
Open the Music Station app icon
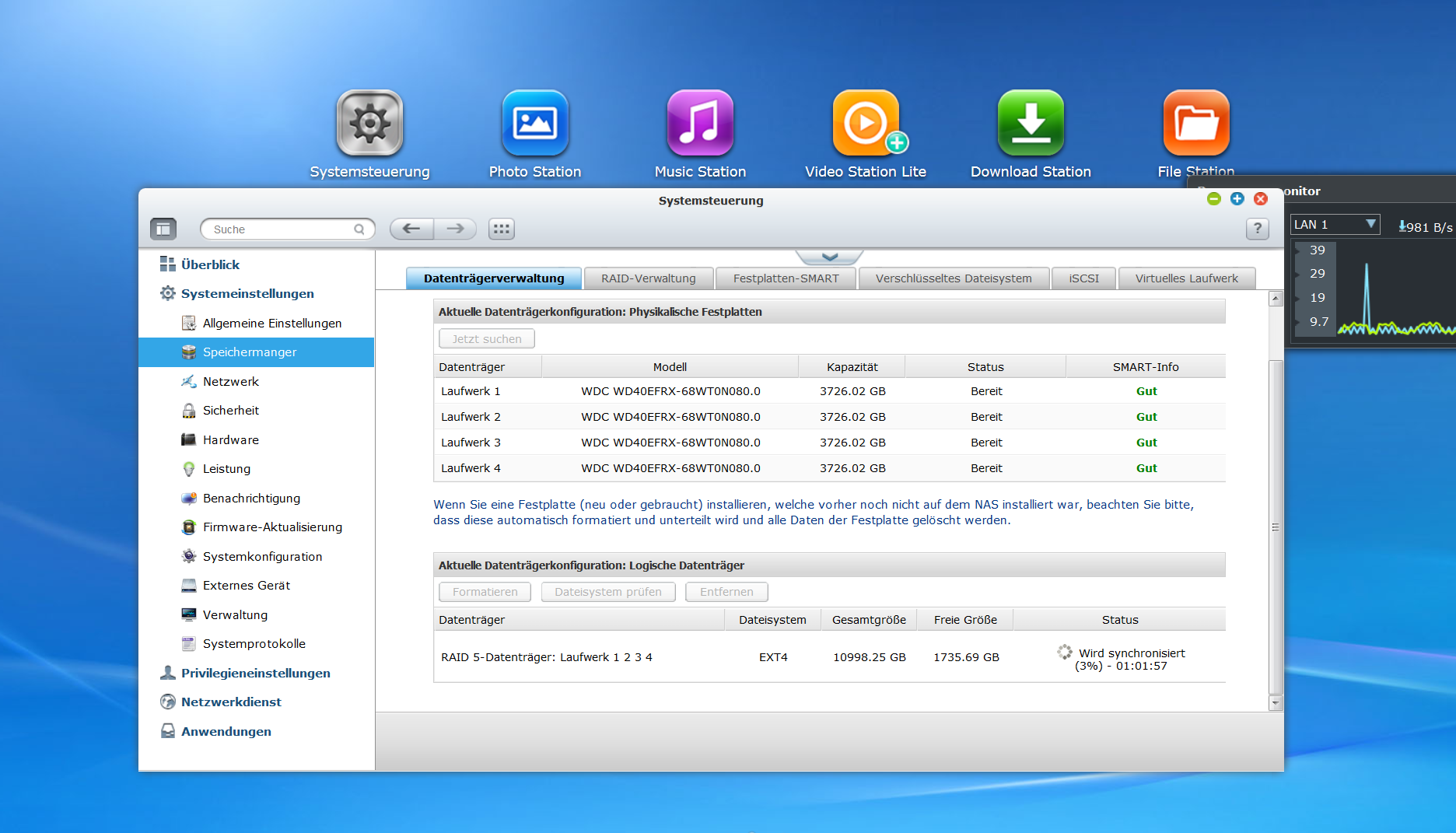pos(700,123)
